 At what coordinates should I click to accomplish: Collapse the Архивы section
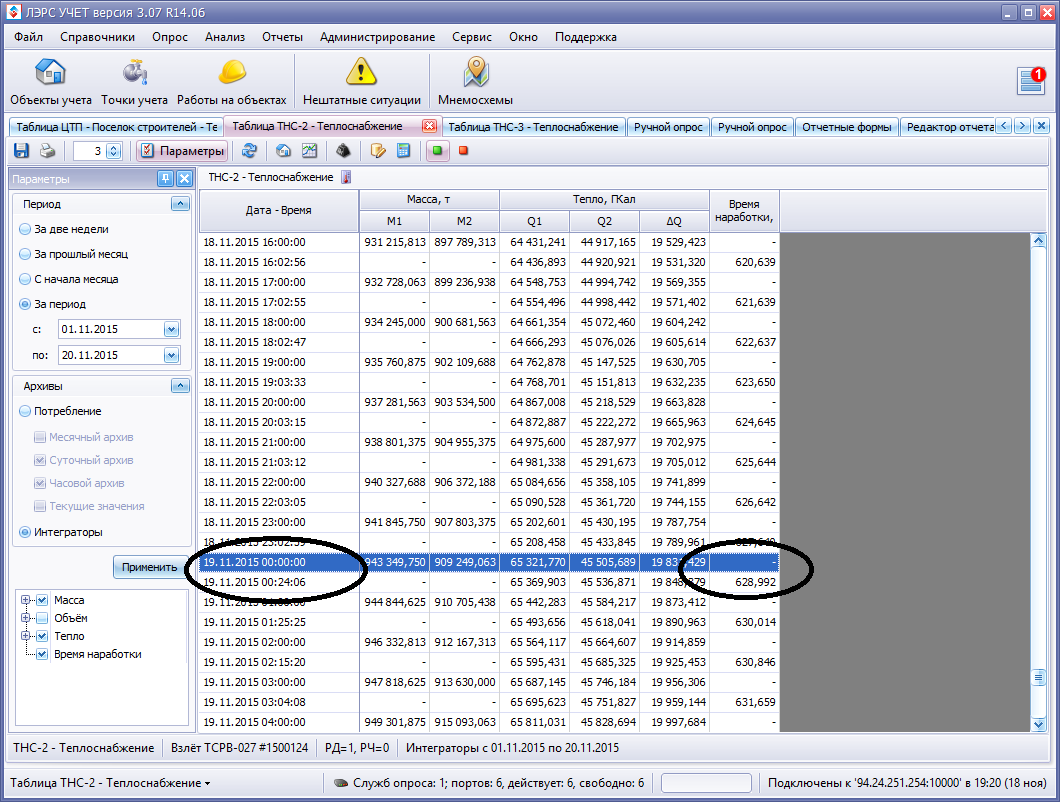(x=180, y=385)
